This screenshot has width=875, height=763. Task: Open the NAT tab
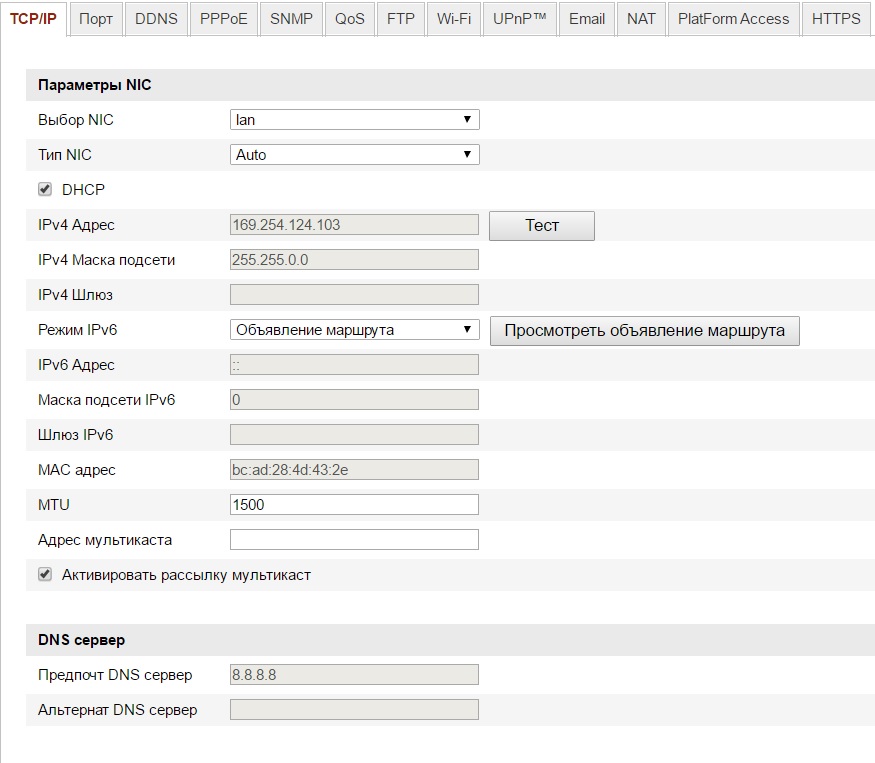pos(641,19)
